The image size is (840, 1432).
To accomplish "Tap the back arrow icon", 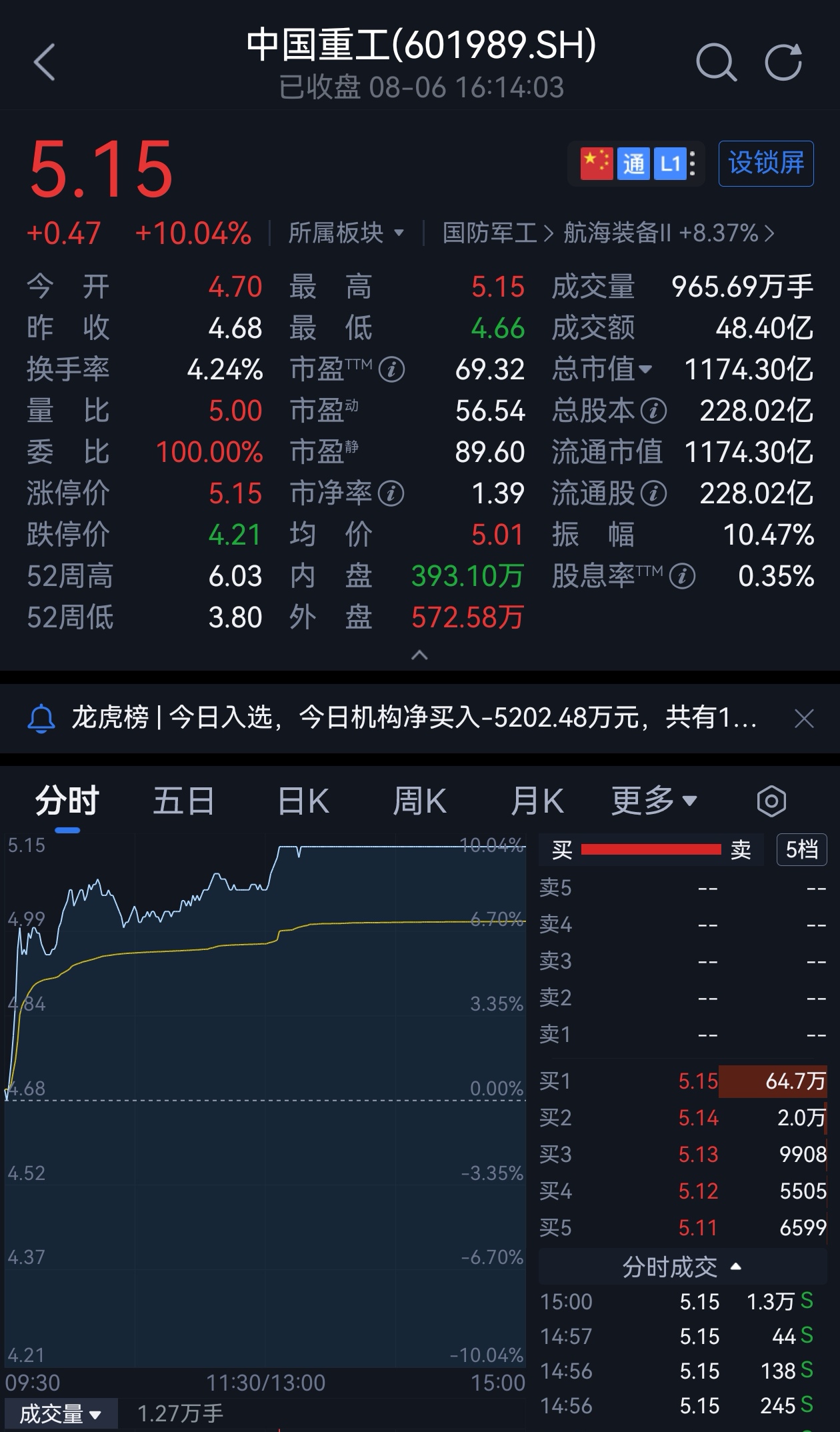I will coord(44,63).
